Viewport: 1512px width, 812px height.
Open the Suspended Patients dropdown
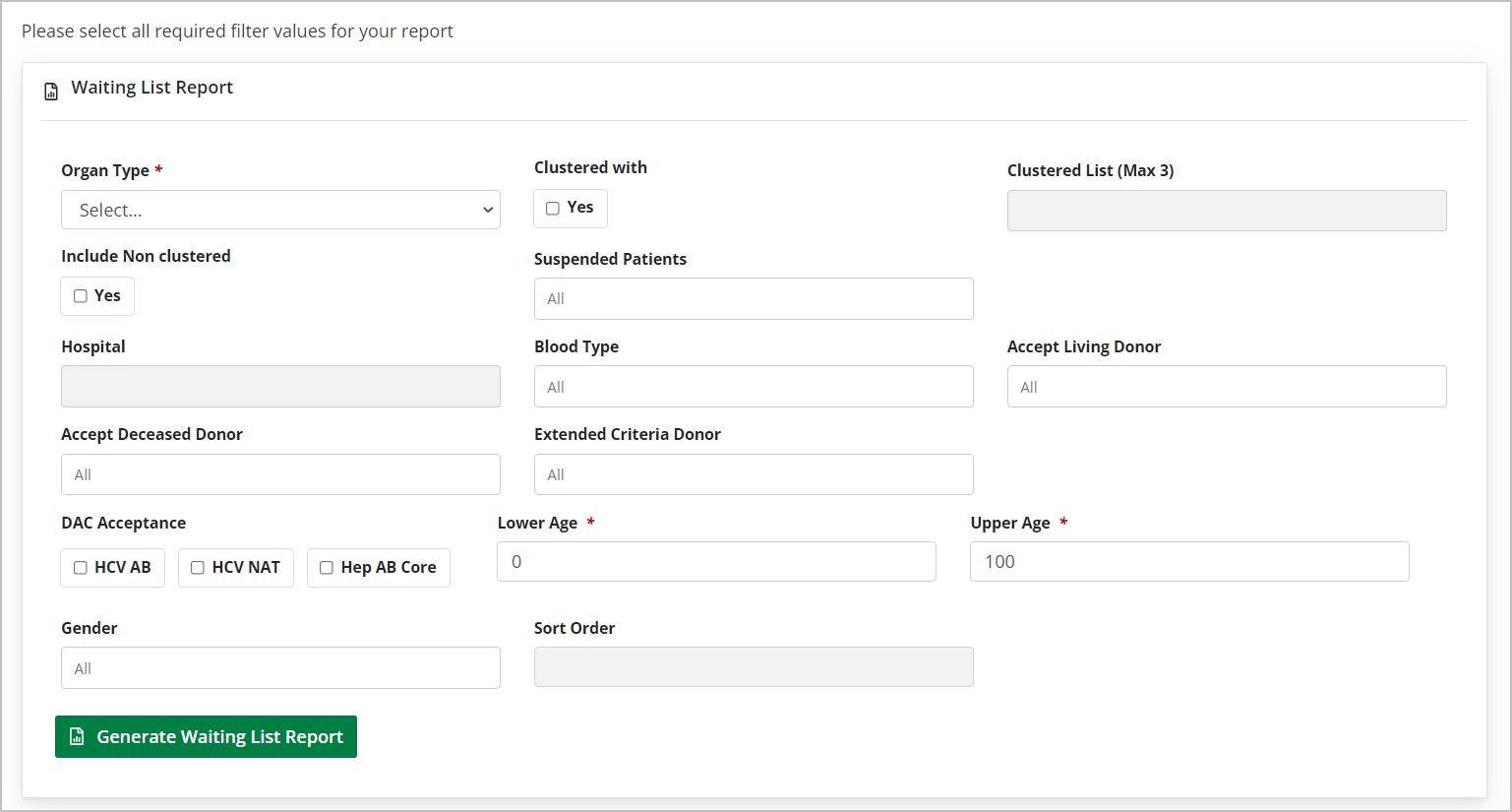[753, 298]
